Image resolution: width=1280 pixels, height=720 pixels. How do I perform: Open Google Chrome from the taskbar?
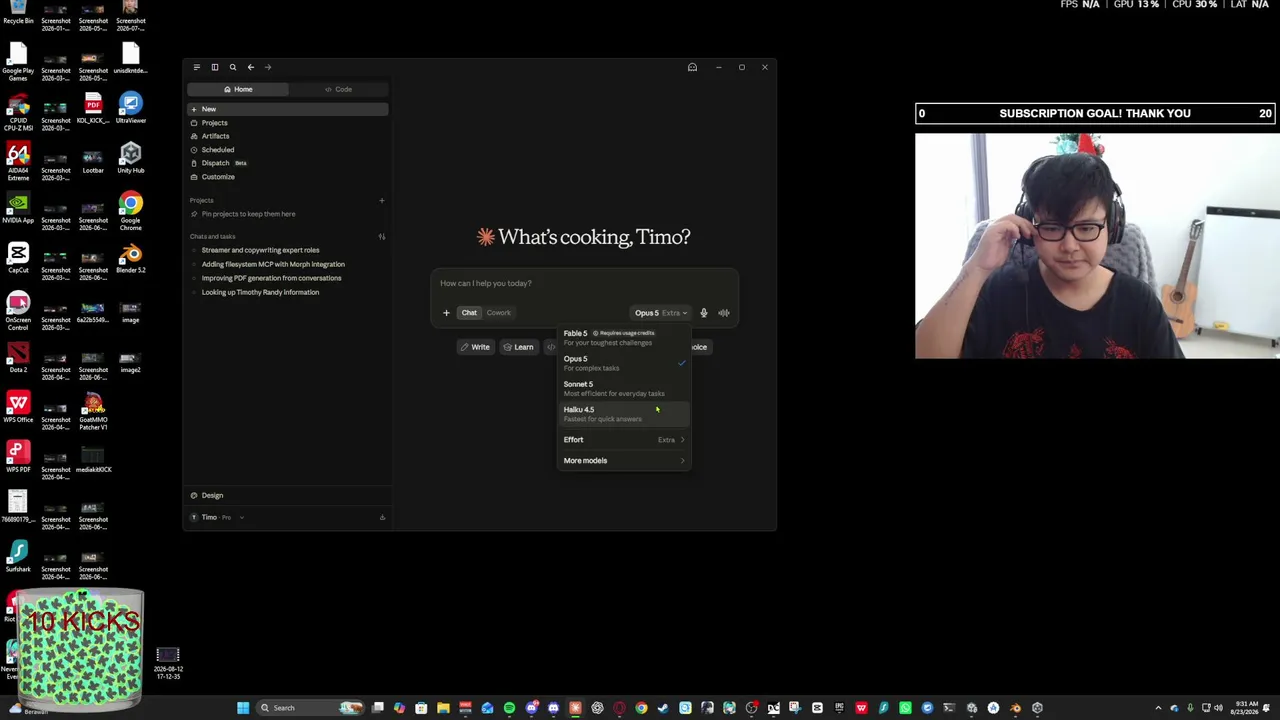click(641, 708)
